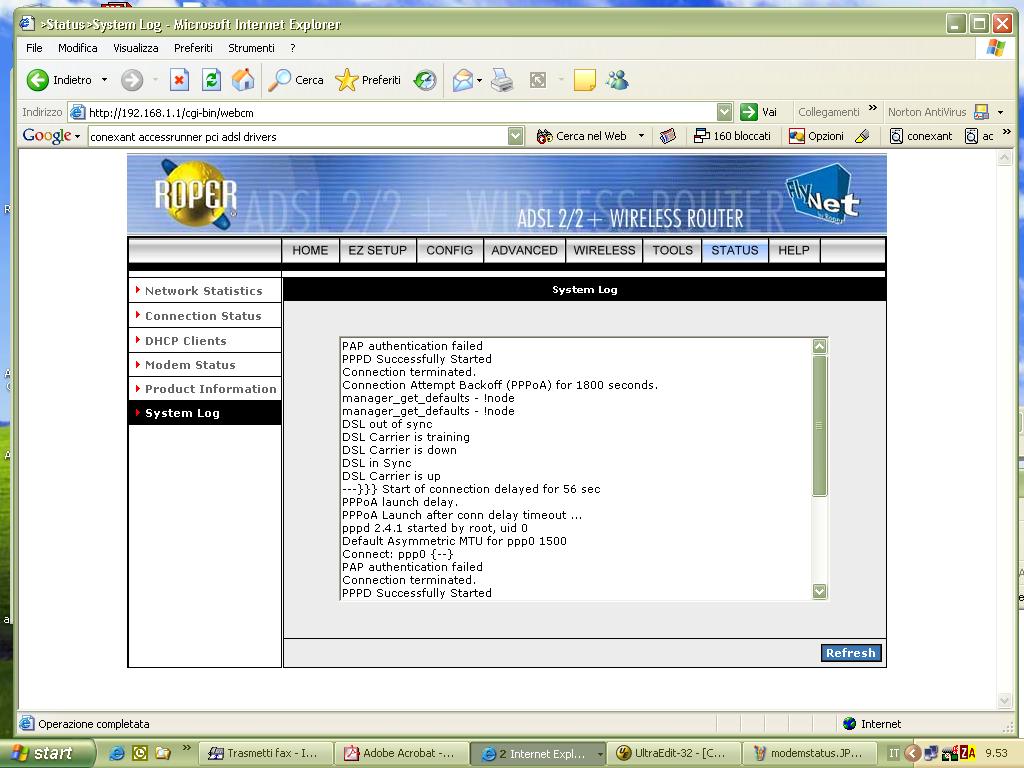This screenshot has width=1024, height=768.
Task: Click the system log scrollbar down arrow
Action: (x=820, y=591)
